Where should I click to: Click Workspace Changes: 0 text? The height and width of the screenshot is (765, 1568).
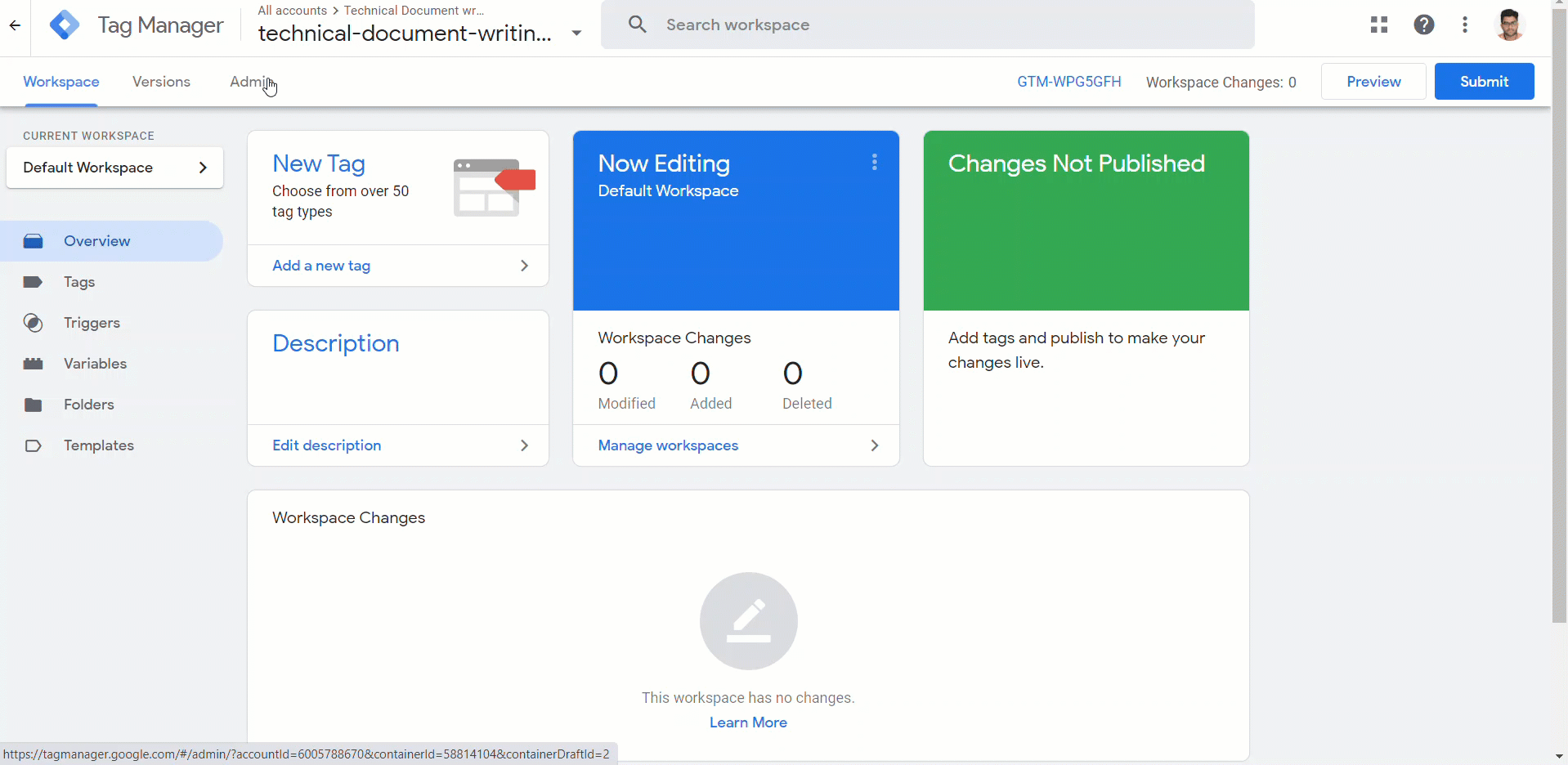click(x=1221, y=83)
